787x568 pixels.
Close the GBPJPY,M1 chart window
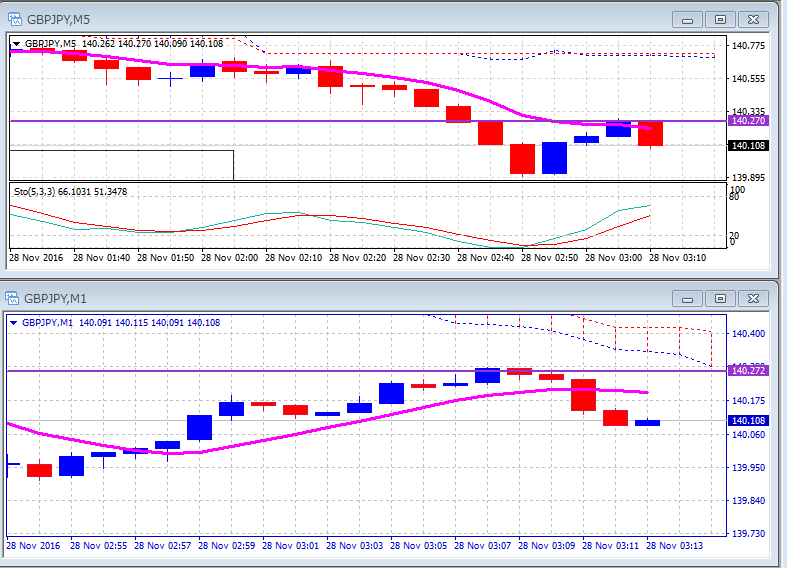(753, 299)
